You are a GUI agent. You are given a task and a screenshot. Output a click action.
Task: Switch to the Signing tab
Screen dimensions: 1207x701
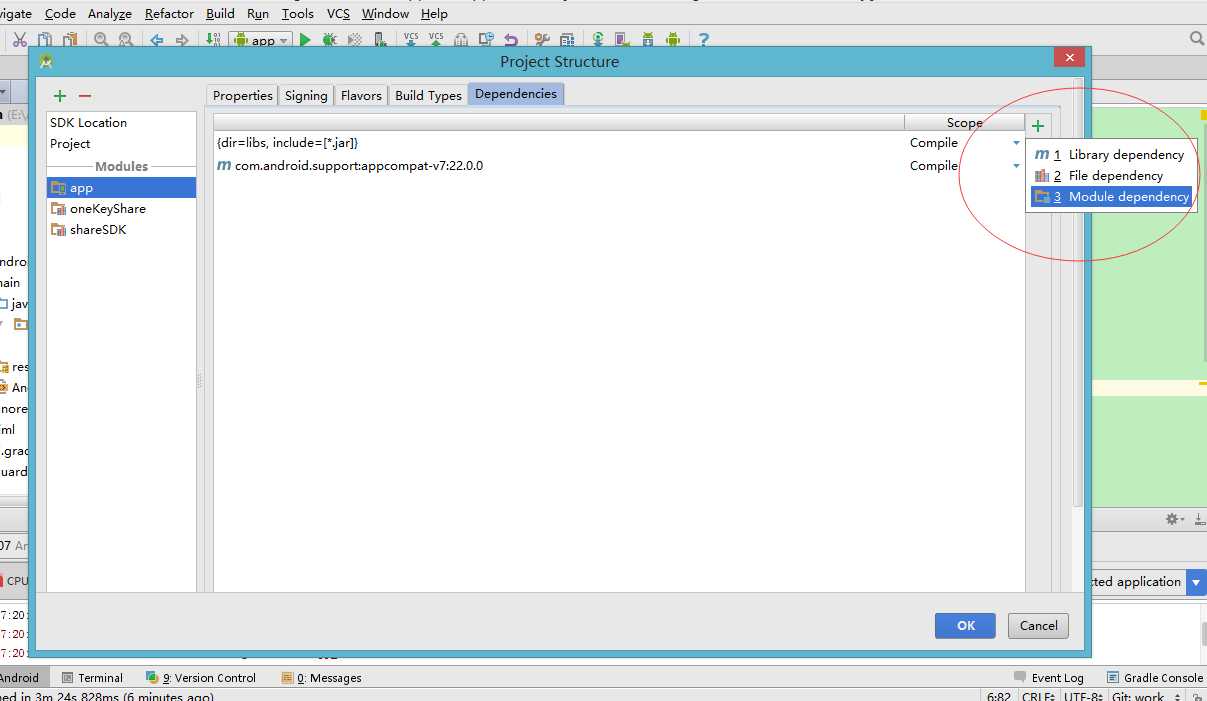coord(306,95)
